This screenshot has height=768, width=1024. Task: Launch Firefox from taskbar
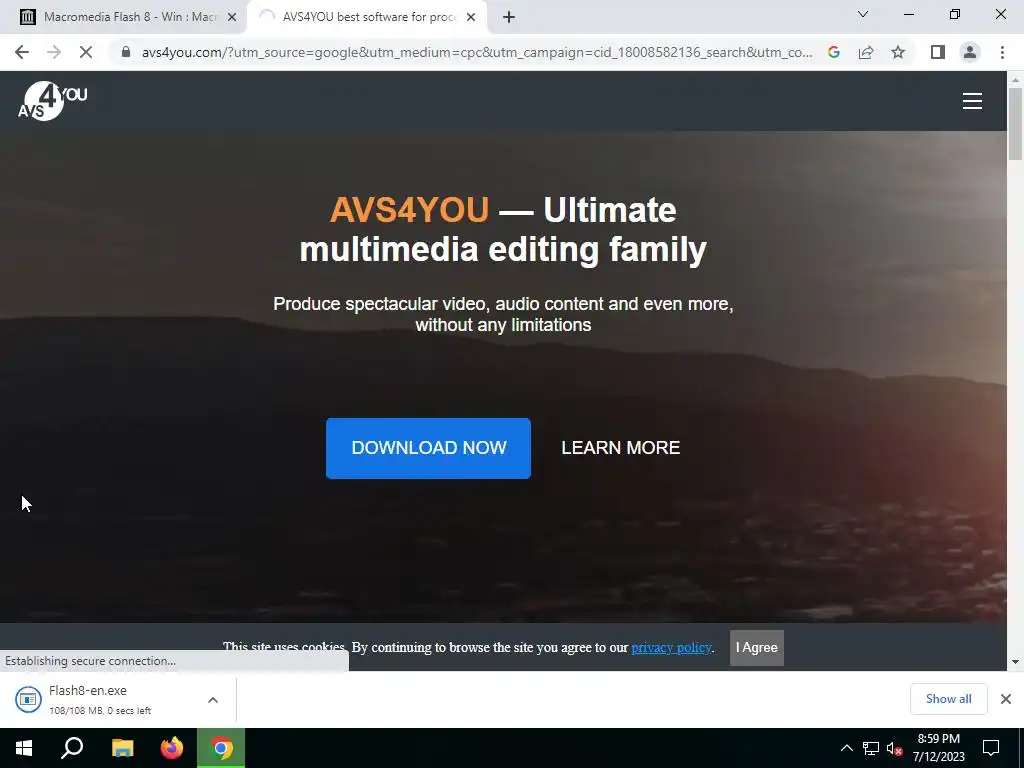tap(172, 748)
